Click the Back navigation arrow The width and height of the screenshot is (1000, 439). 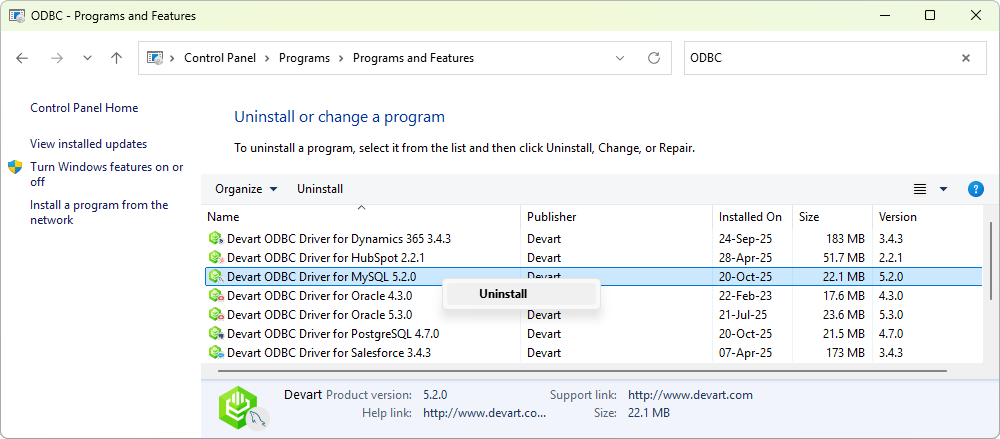point(22,58)
